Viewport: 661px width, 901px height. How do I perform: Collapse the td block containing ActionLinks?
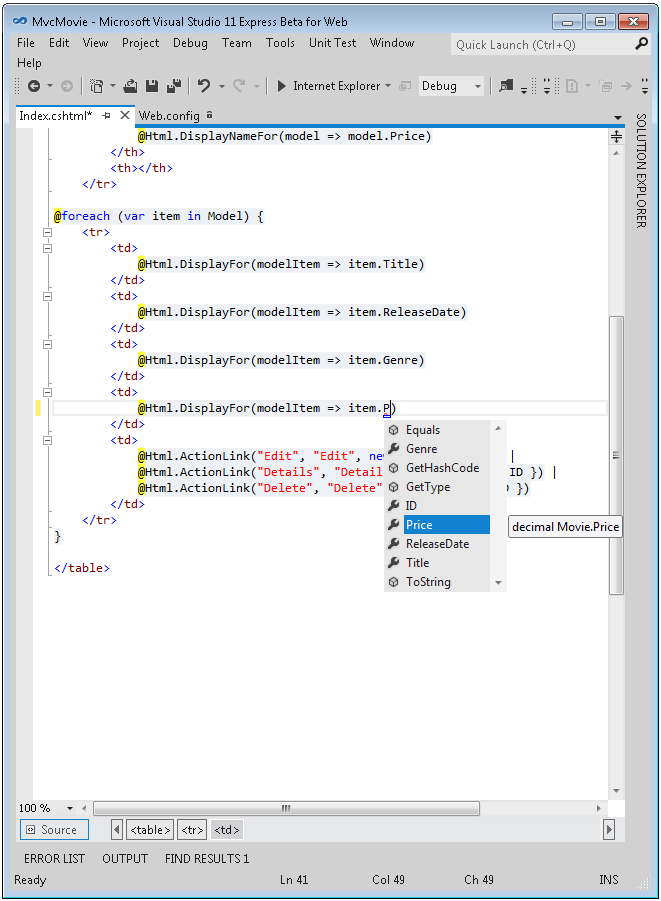[x=47, y=441]
